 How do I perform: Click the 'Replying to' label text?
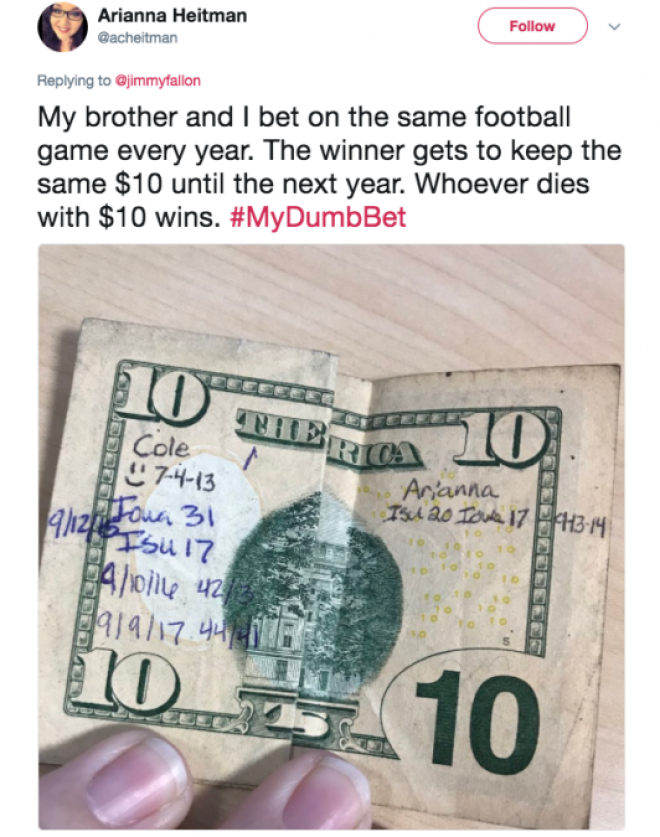(74, 81)
